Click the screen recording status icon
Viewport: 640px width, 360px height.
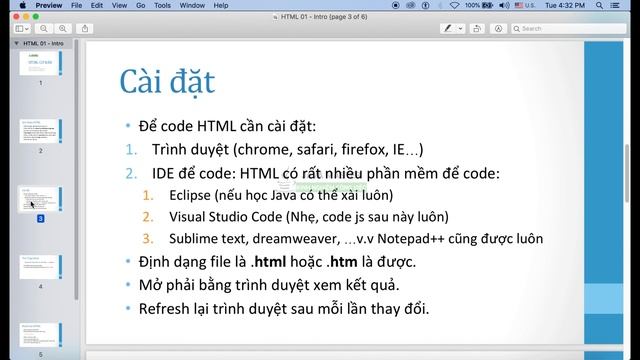coord(395,5)
